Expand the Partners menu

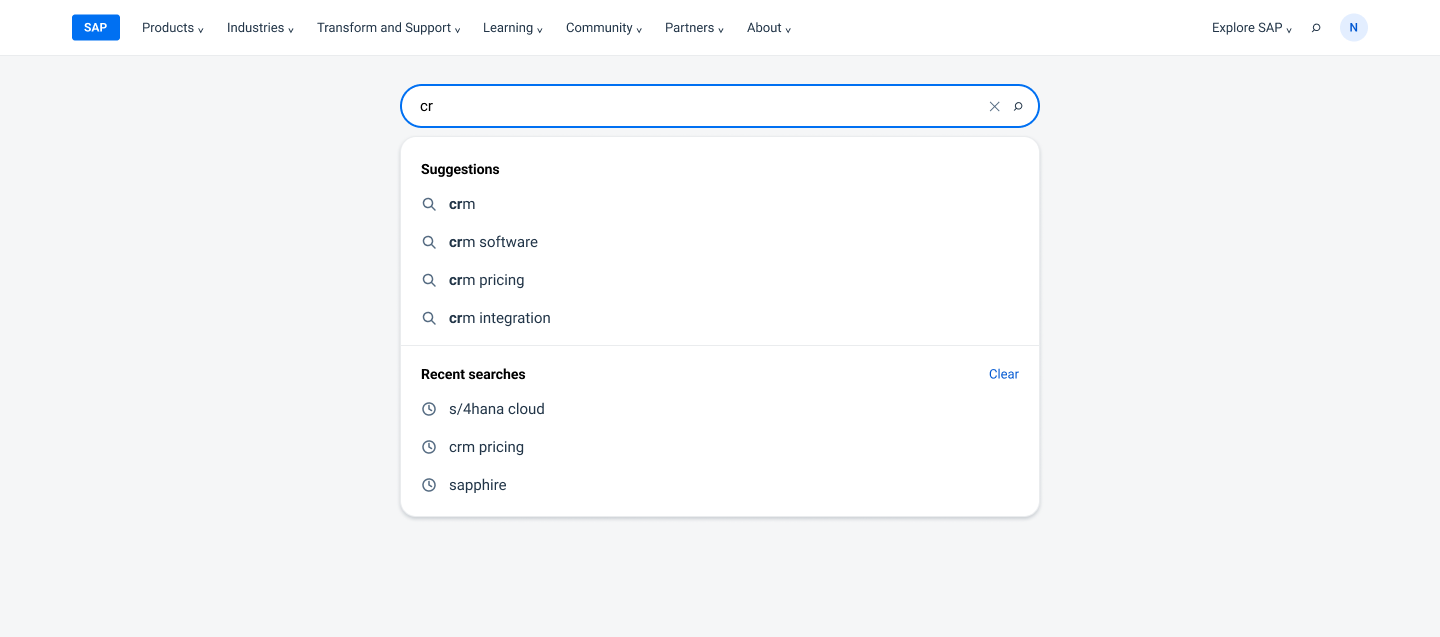tap(695, 28)
